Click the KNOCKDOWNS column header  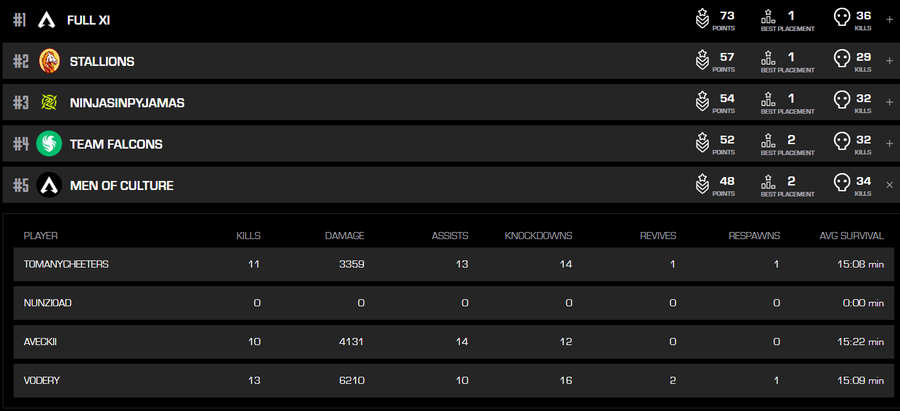538,236
